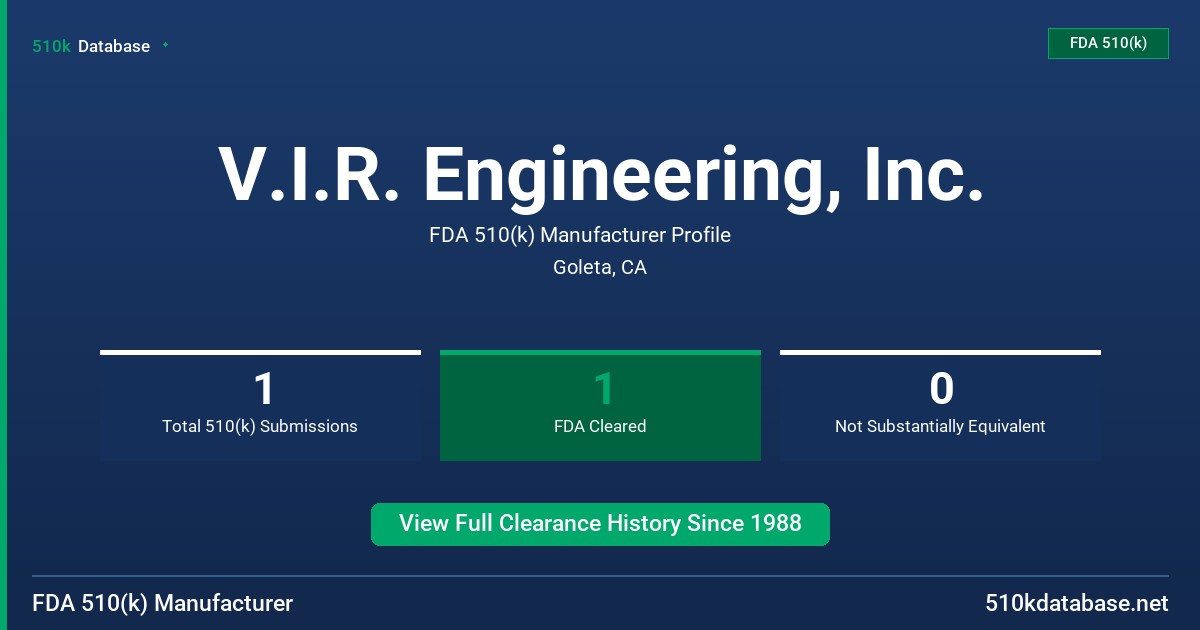The image size is (1200, 630).
Task: Visit the 510kdatabase.net link
Action: click(1077, 603)
